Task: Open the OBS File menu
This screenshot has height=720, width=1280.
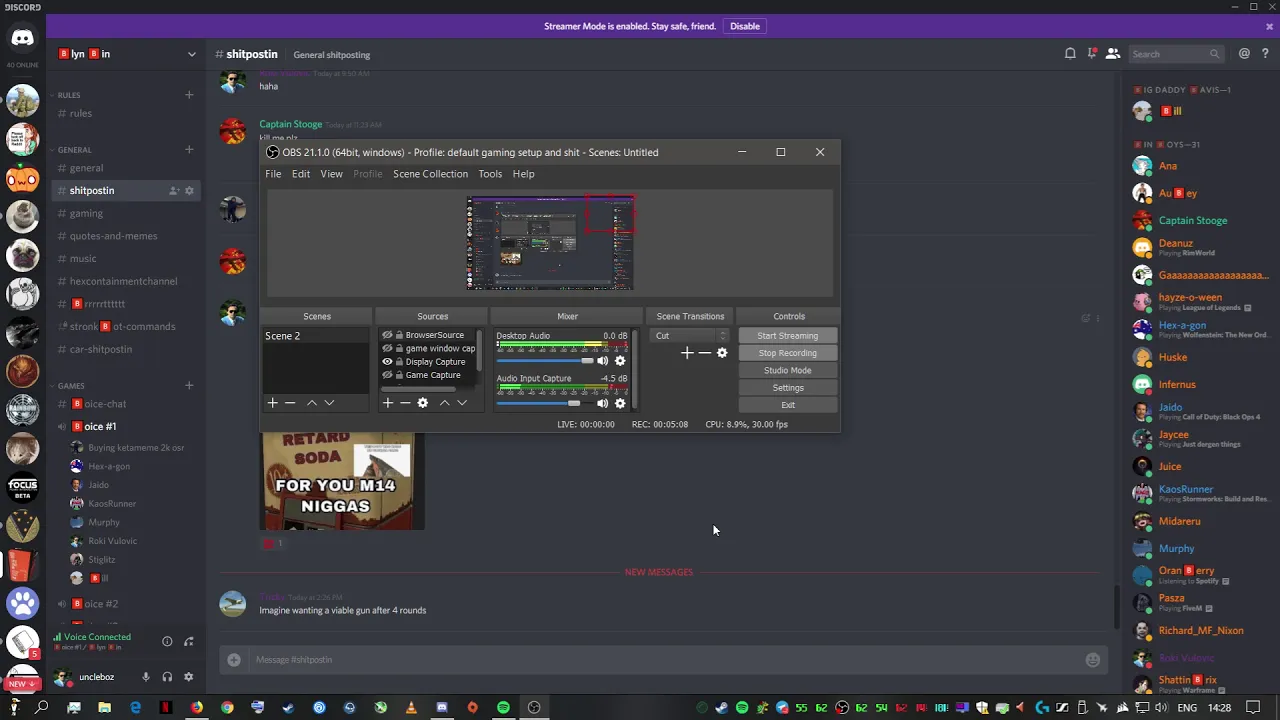Action: click(x=273, y=174)
